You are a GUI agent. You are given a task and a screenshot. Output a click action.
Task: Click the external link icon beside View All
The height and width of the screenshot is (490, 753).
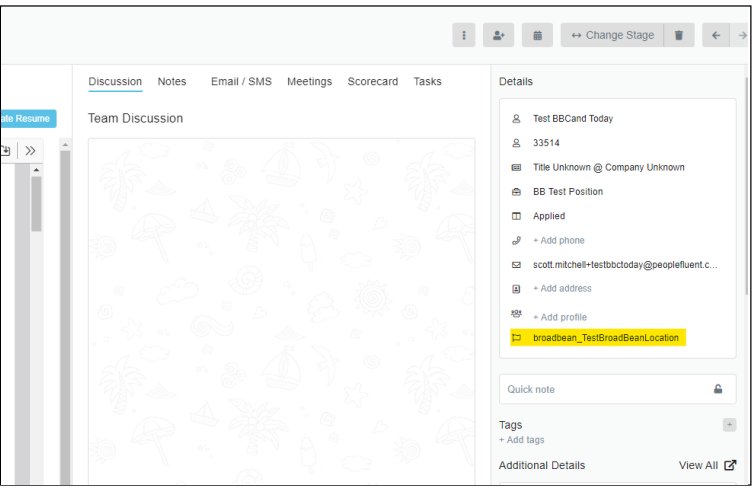pyautogui.click(x=730, y=465)
